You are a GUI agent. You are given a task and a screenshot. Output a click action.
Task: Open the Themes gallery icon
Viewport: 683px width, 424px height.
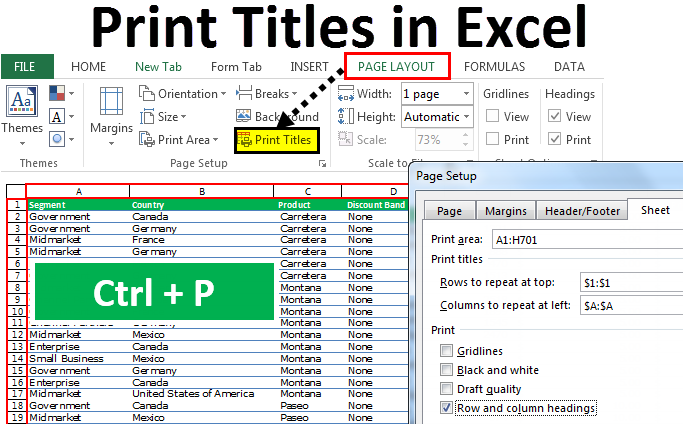click(21, 101)
